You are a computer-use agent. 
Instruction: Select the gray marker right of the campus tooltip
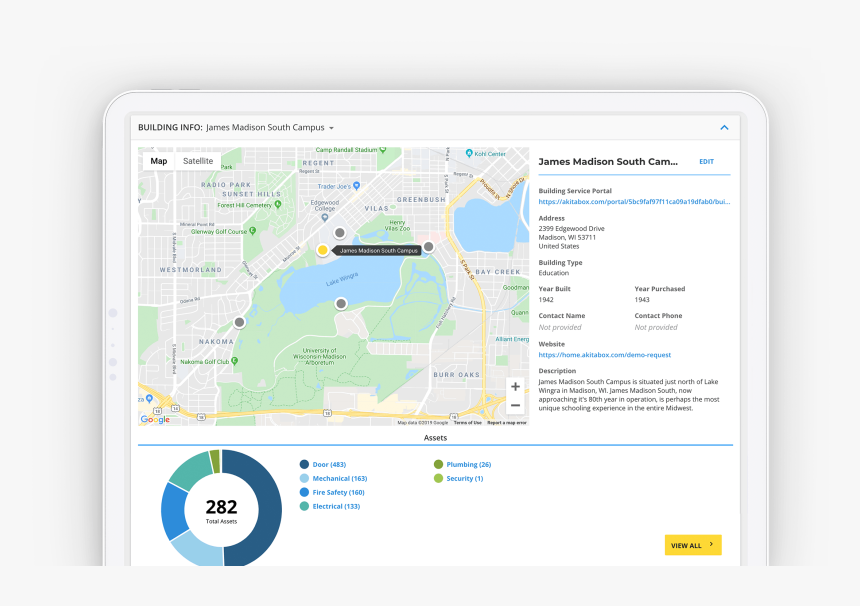coord(428,247)
